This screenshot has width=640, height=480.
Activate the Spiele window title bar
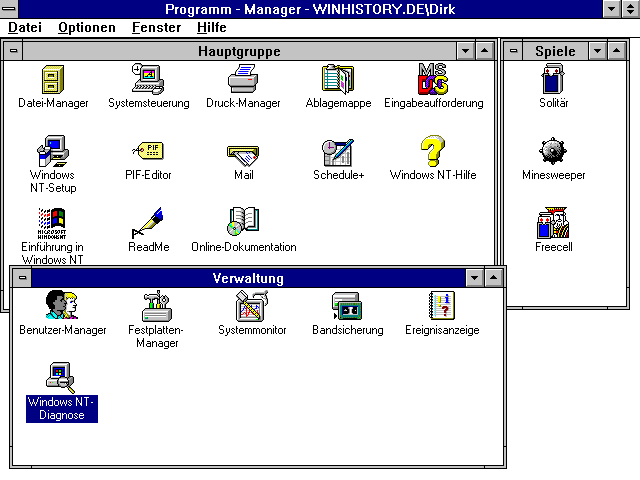(556, 51)
